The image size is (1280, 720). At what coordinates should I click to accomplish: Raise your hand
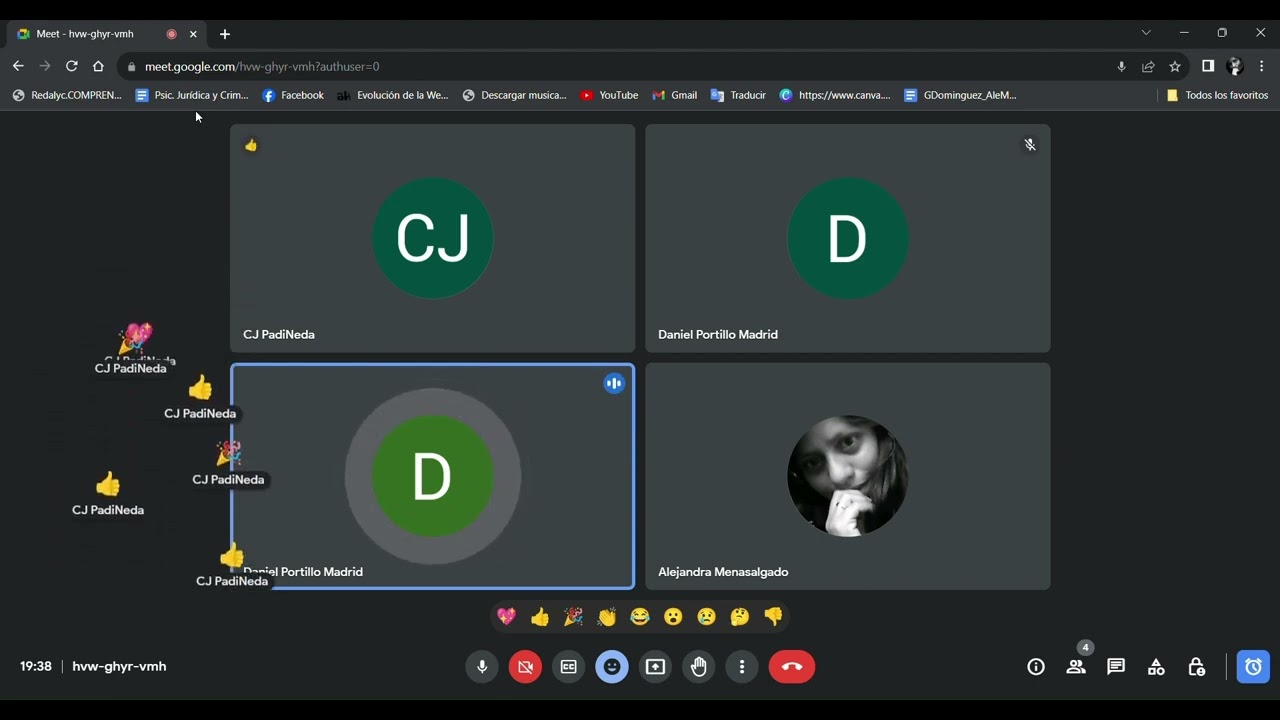699,667
